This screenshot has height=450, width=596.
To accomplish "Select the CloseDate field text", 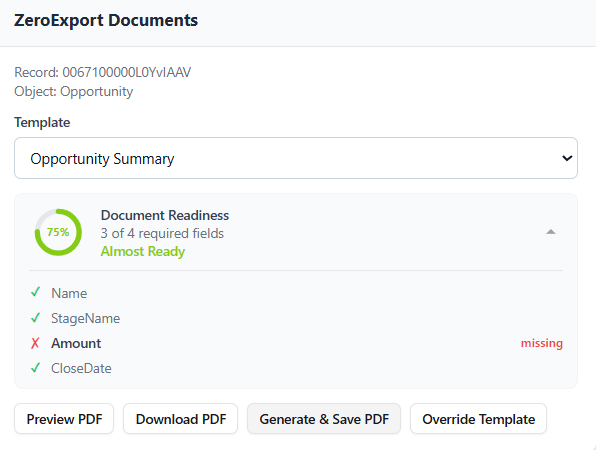I will tap(81, 368).
